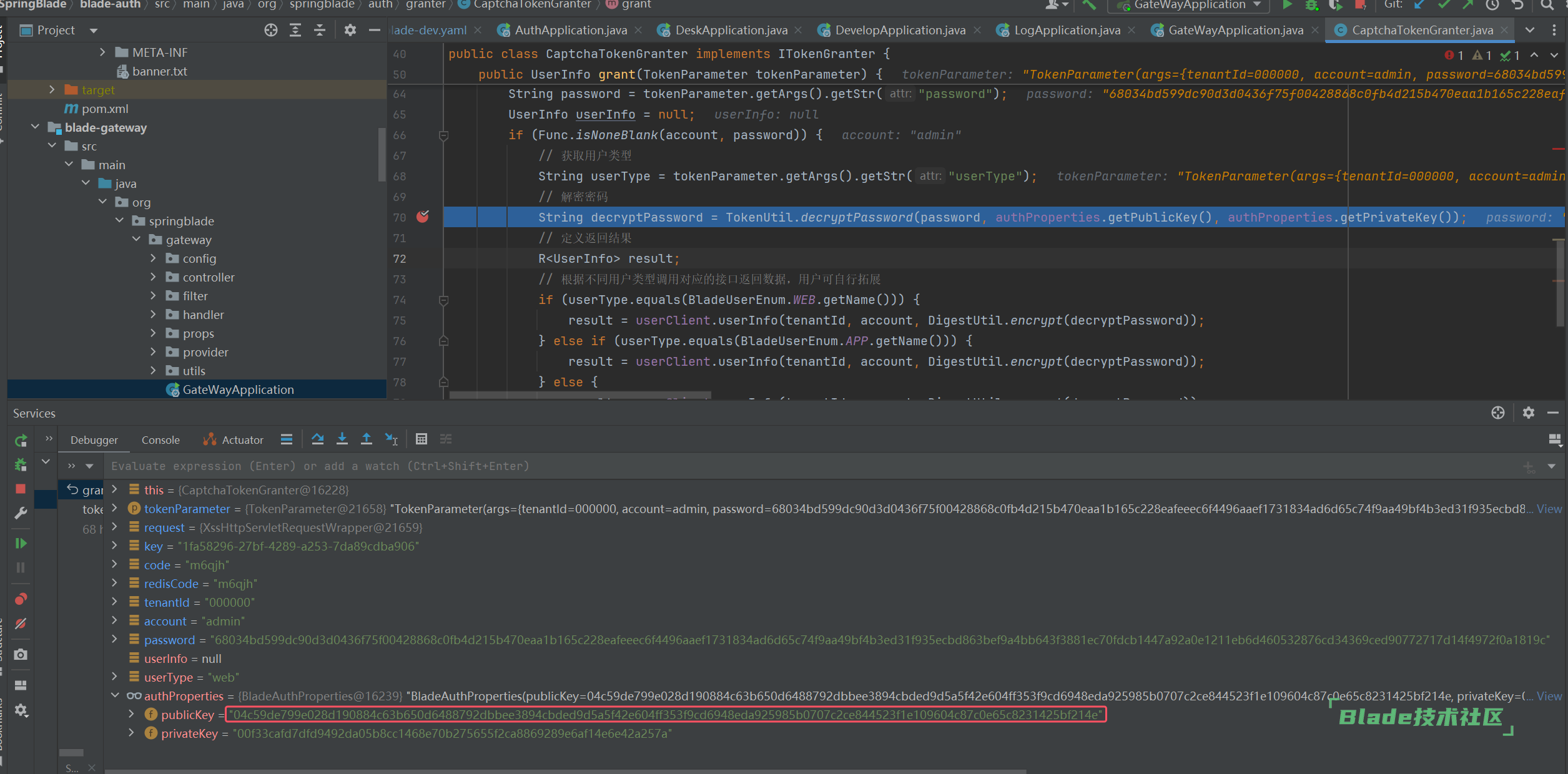Screen dimensions: 1568x774
Task: Click Select Opened File target icon in Project panel
Action: 270,30
